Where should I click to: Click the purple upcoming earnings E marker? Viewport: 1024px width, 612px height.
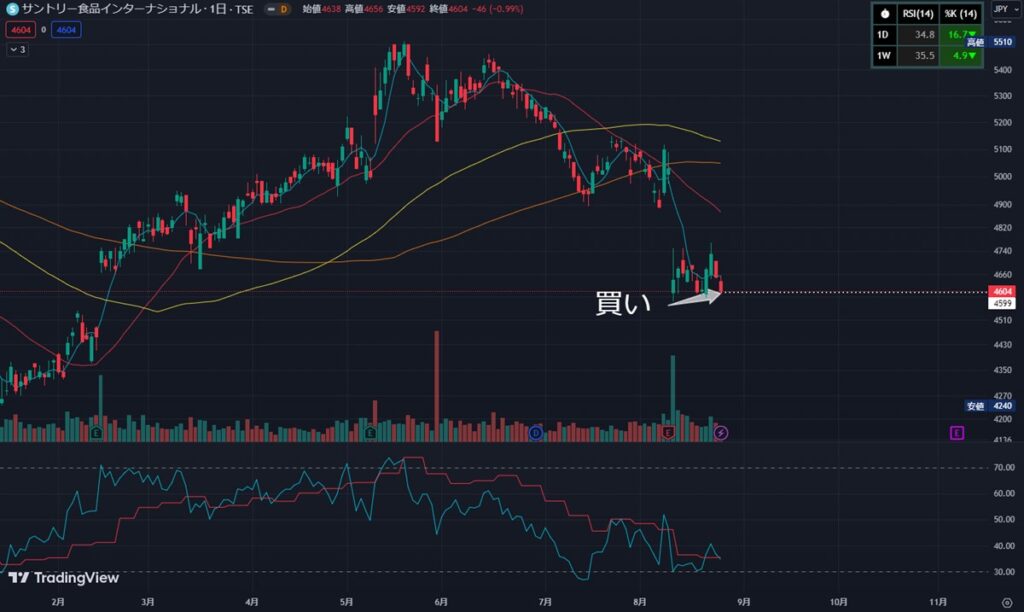point(957,432)
